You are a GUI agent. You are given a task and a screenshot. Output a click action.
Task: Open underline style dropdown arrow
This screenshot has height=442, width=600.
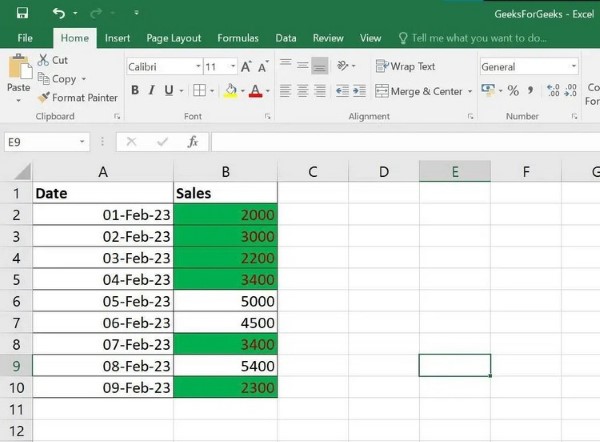coord(181,91)
